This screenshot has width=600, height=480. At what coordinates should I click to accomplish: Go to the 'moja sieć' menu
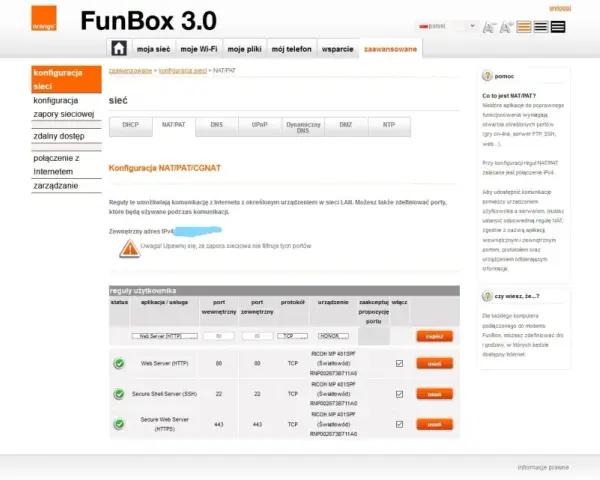(x=153, y=49)
